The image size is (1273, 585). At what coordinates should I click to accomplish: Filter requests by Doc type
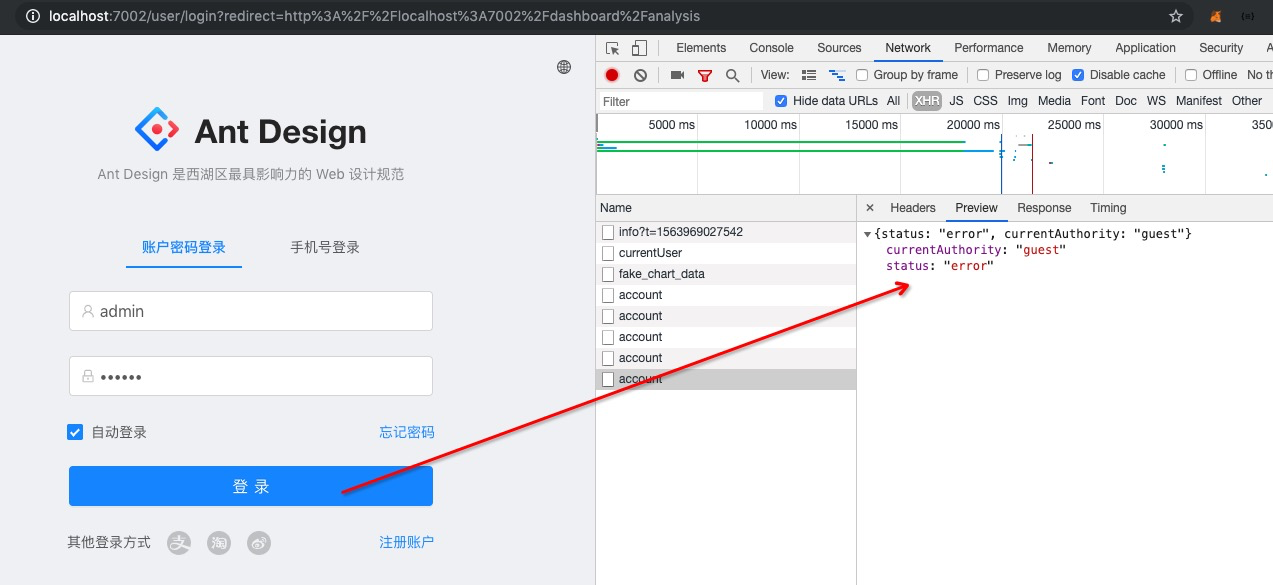(1126, 101)
